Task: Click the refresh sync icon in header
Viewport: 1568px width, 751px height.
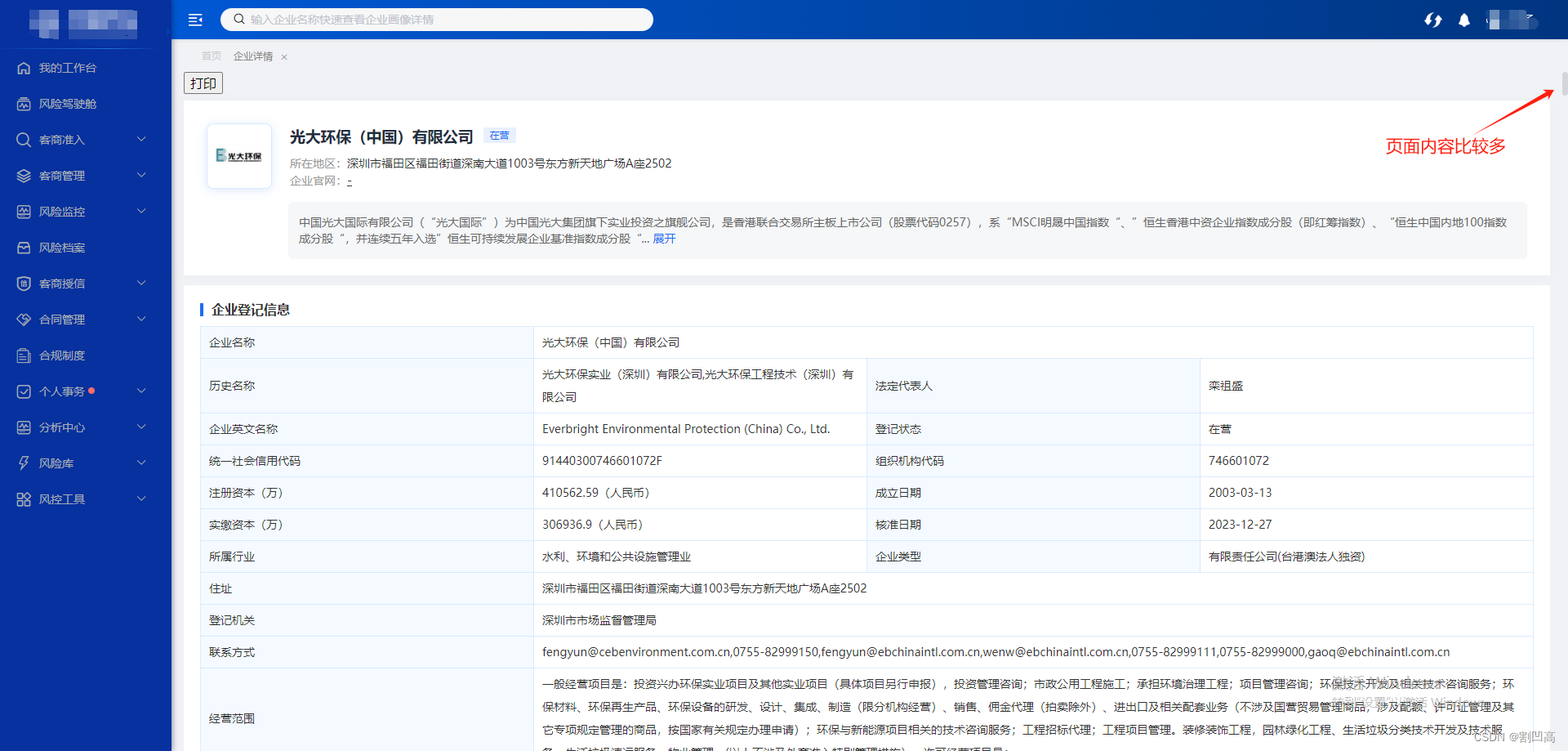Action: 1433,20
